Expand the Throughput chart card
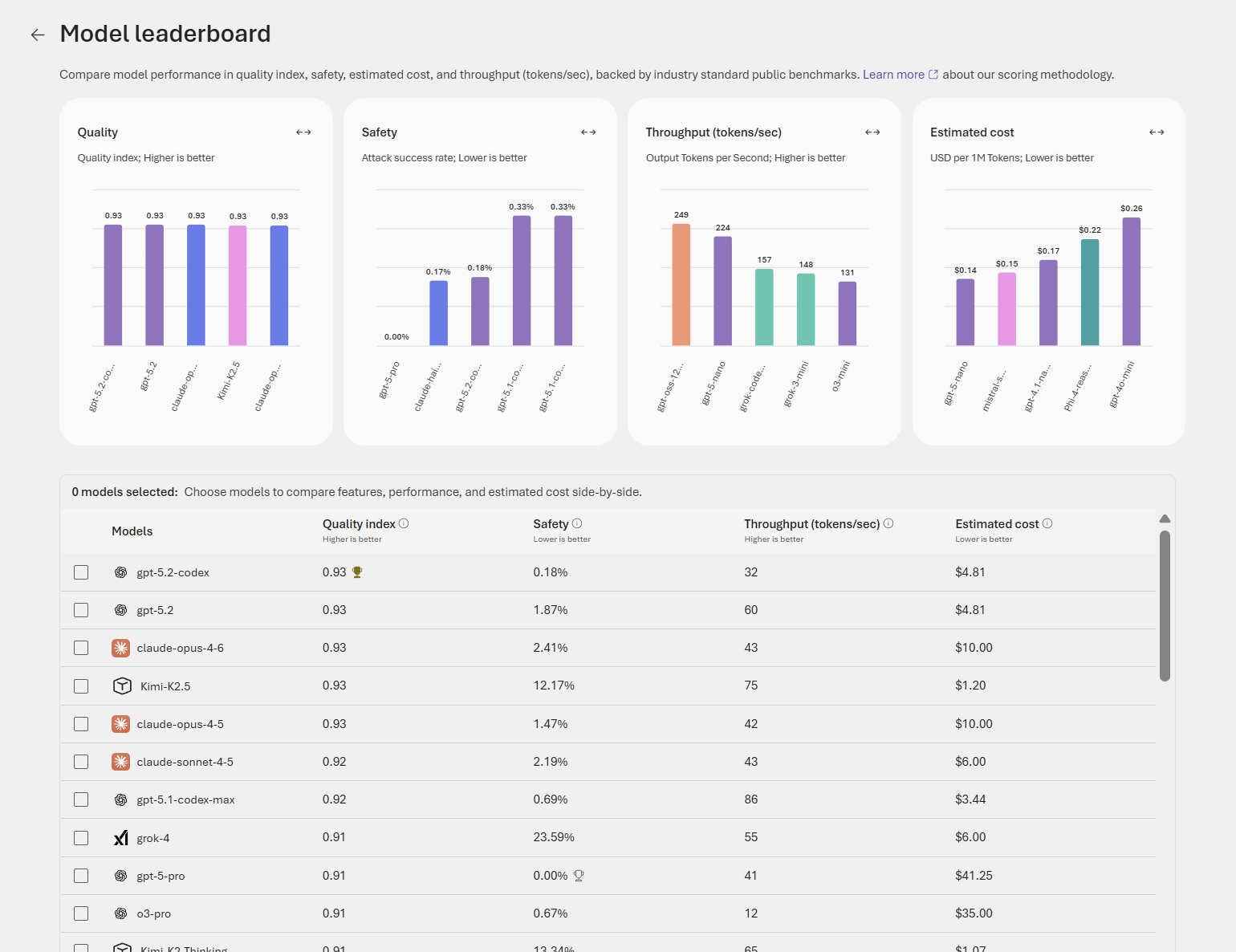The image size is (1236, 952). [x=872, y=132]
